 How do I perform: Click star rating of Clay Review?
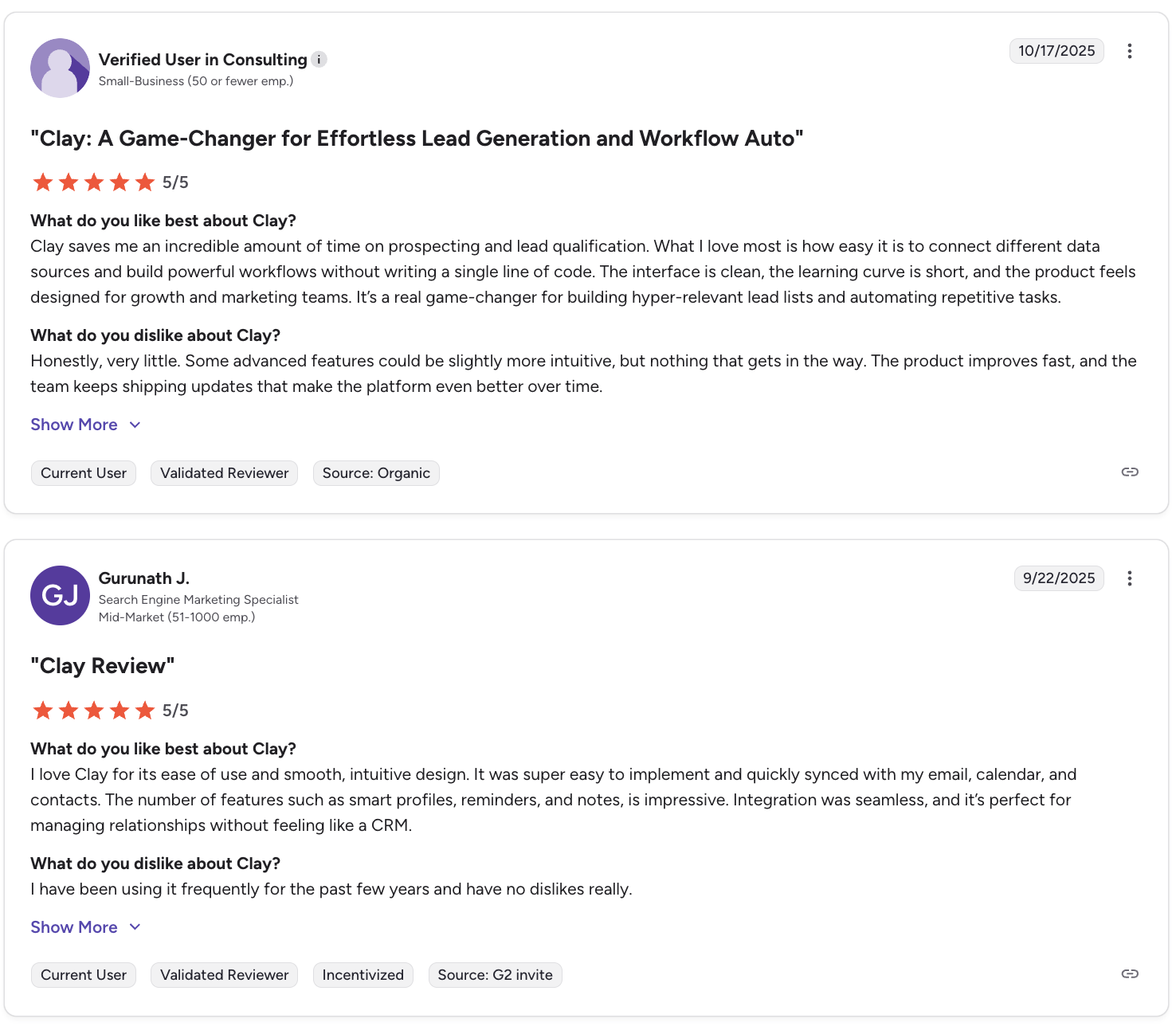(x=93, y=711)
